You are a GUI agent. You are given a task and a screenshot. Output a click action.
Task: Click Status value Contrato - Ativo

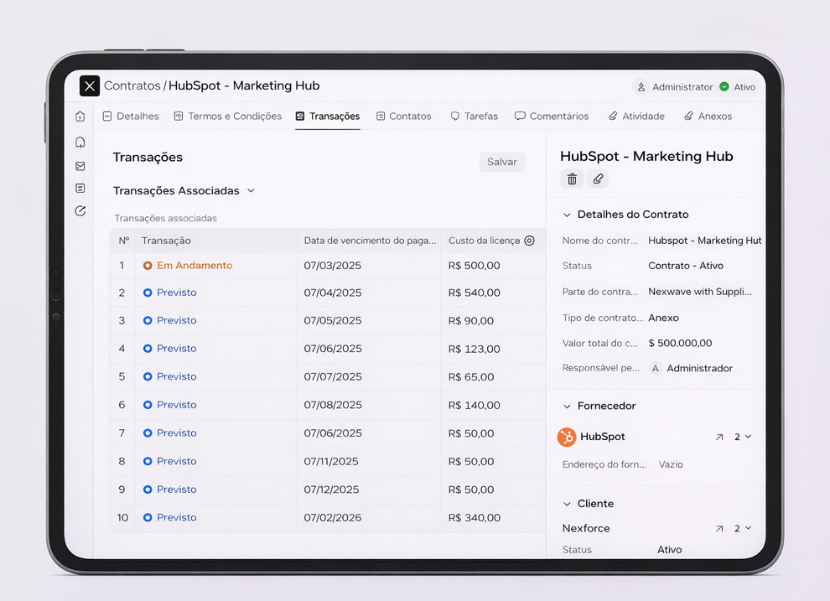click(685, 266)
